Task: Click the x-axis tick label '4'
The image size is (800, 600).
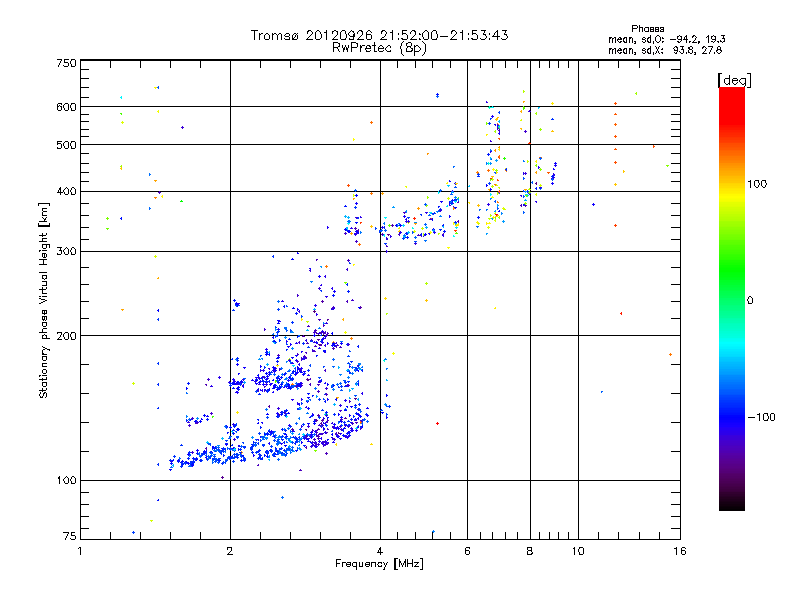Action: click(x=380, y=551)
